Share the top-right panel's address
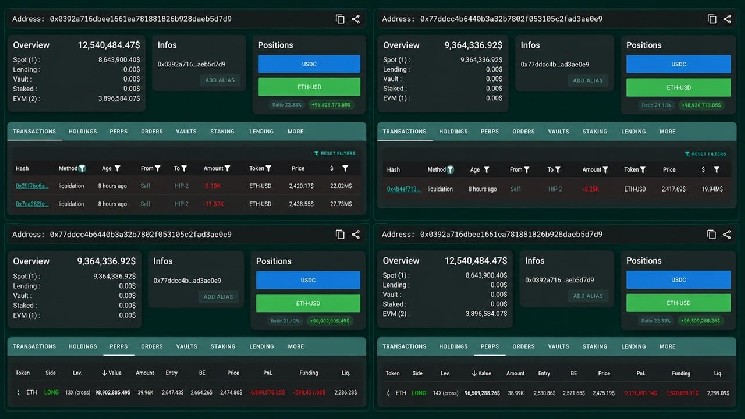Screen dimensions: 745x419 [x=727, y=19]
